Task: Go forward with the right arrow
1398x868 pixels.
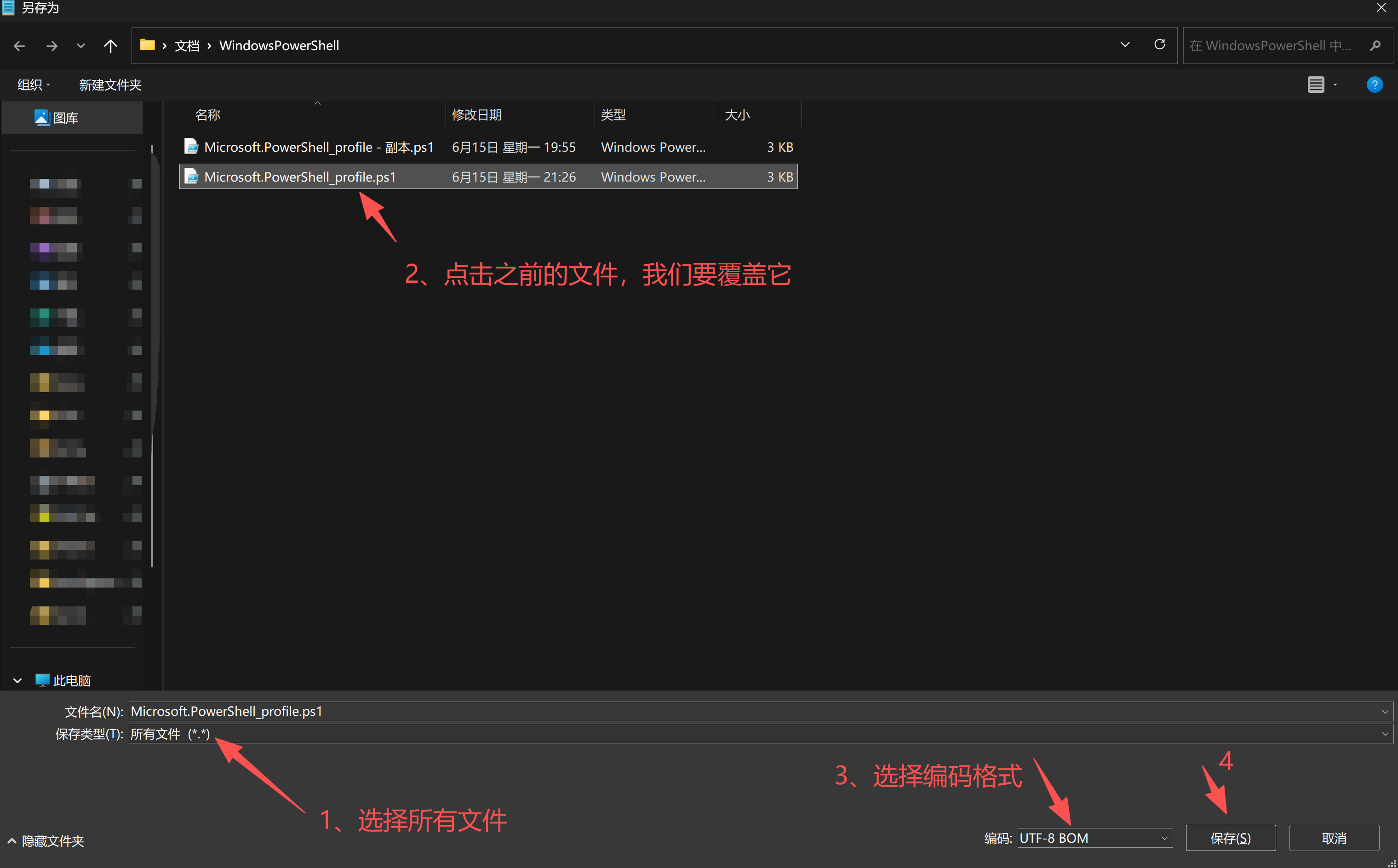Action: click(52, 46)
